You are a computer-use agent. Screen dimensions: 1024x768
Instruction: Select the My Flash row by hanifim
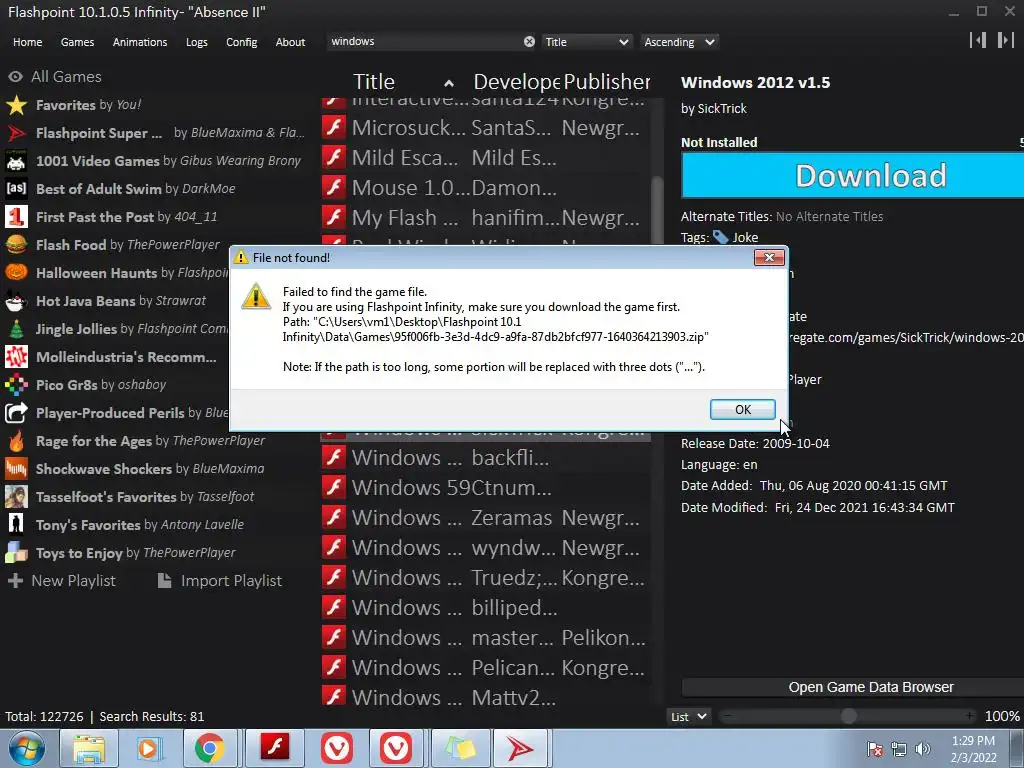[x=485, y=217]
